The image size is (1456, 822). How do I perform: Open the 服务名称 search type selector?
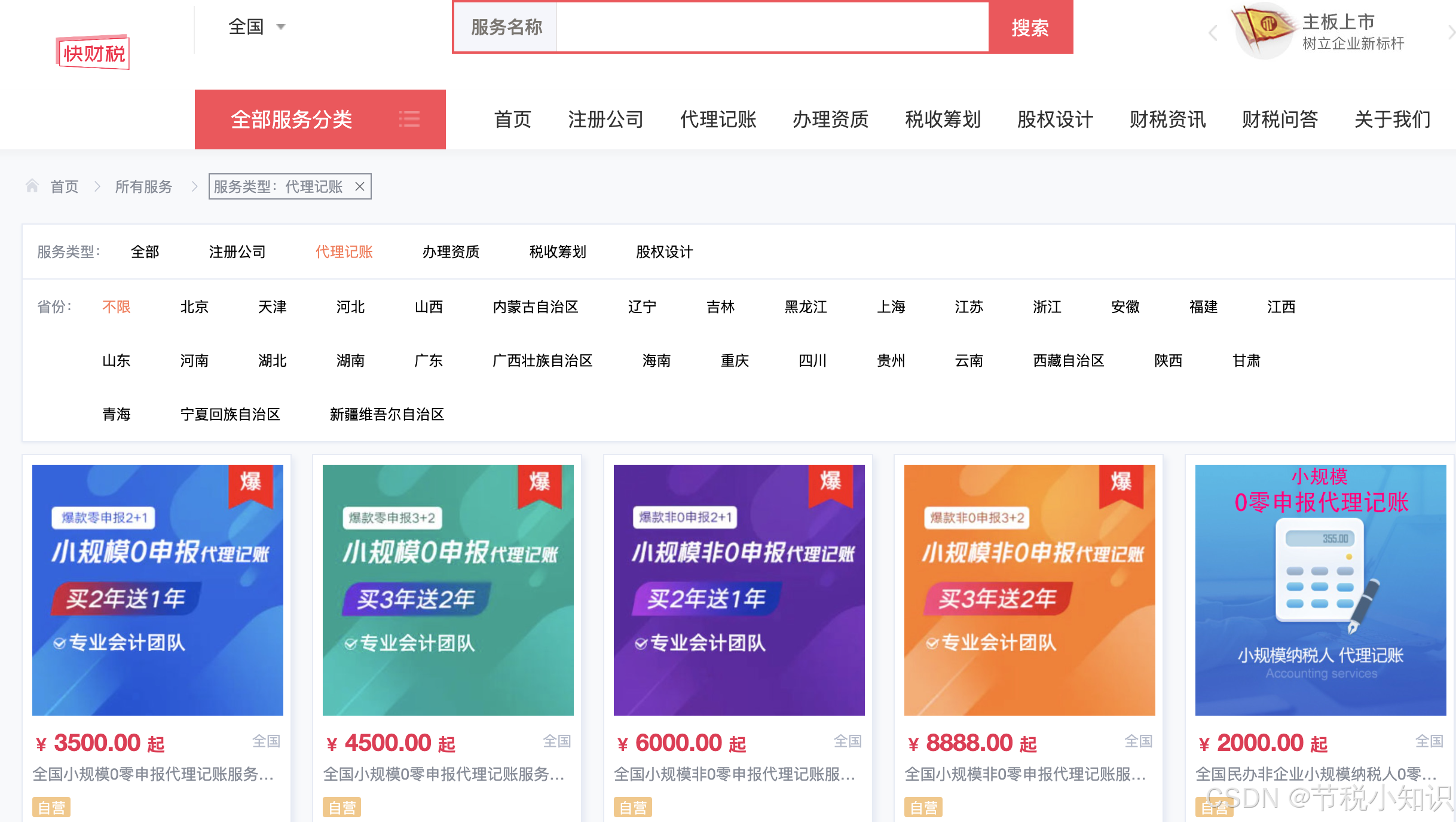[506, 27]
